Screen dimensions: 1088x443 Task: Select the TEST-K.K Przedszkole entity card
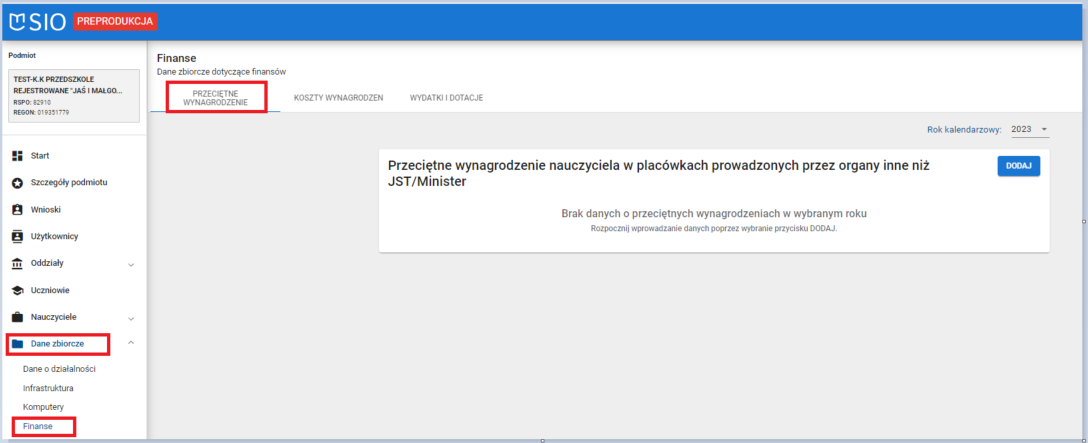click(74, 96)
